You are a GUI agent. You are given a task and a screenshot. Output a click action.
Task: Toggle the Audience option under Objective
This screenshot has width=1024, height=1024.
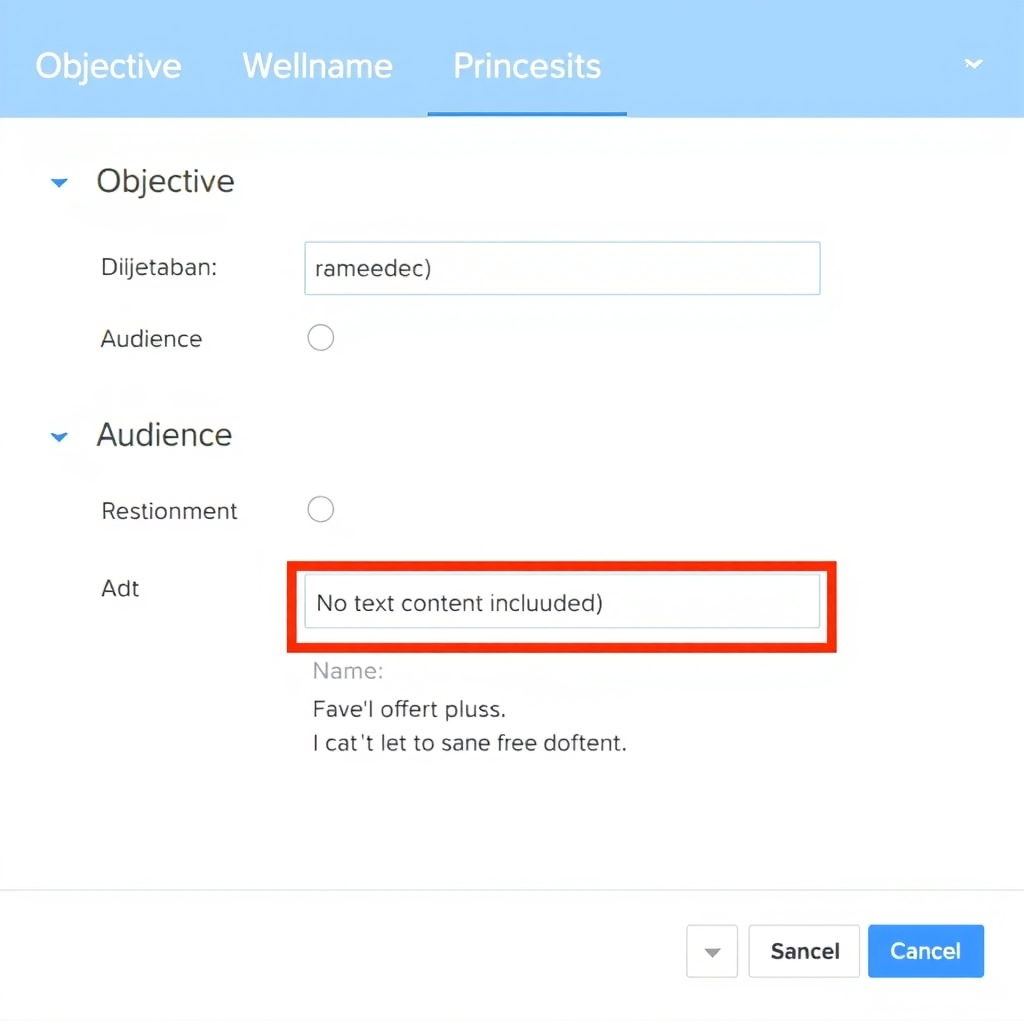(x=320, y=337)
